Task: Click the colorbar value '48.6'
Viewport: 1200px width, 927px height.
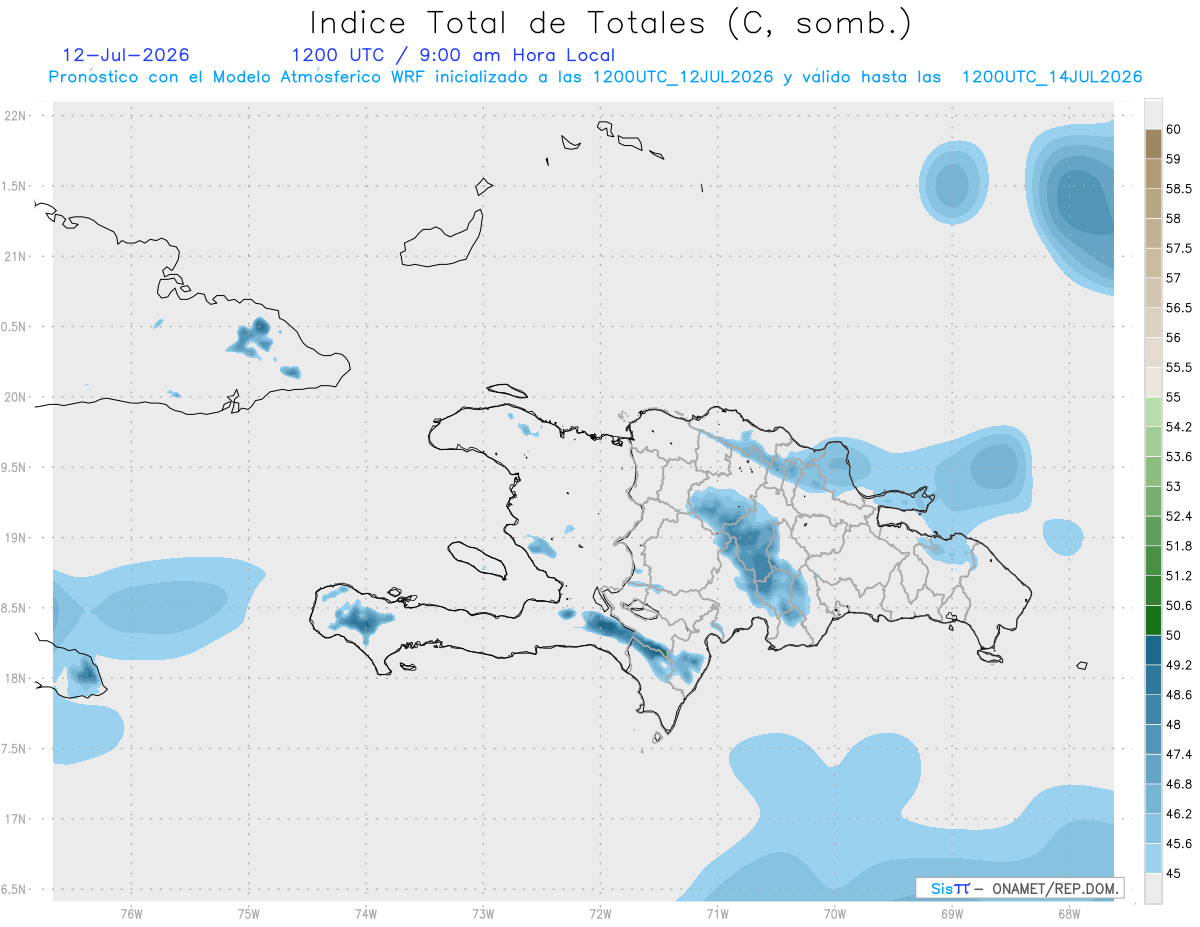Action: [x=1179, y=695]
